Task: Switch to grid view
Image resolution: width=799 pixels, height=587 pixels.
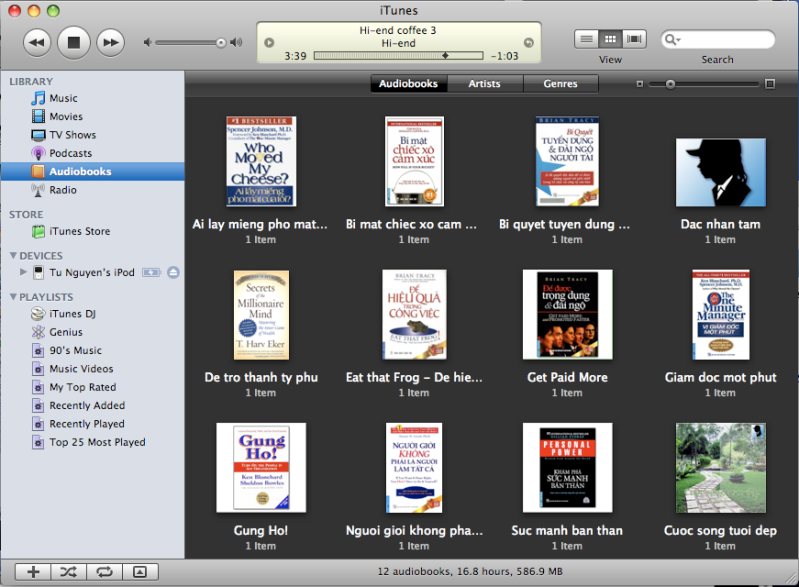Action: [x=610, y=39]
